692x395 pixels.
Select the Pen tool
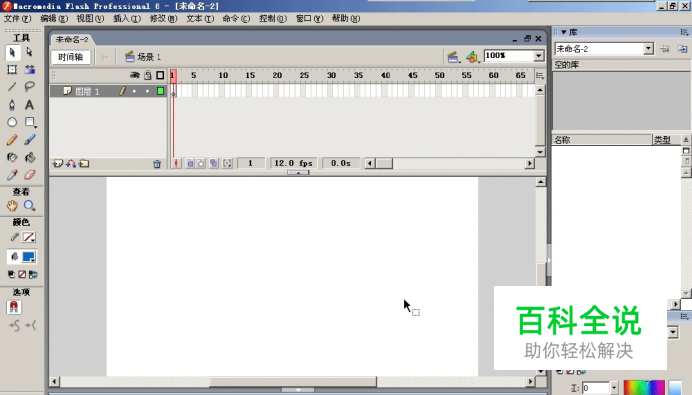coord(12,105)
